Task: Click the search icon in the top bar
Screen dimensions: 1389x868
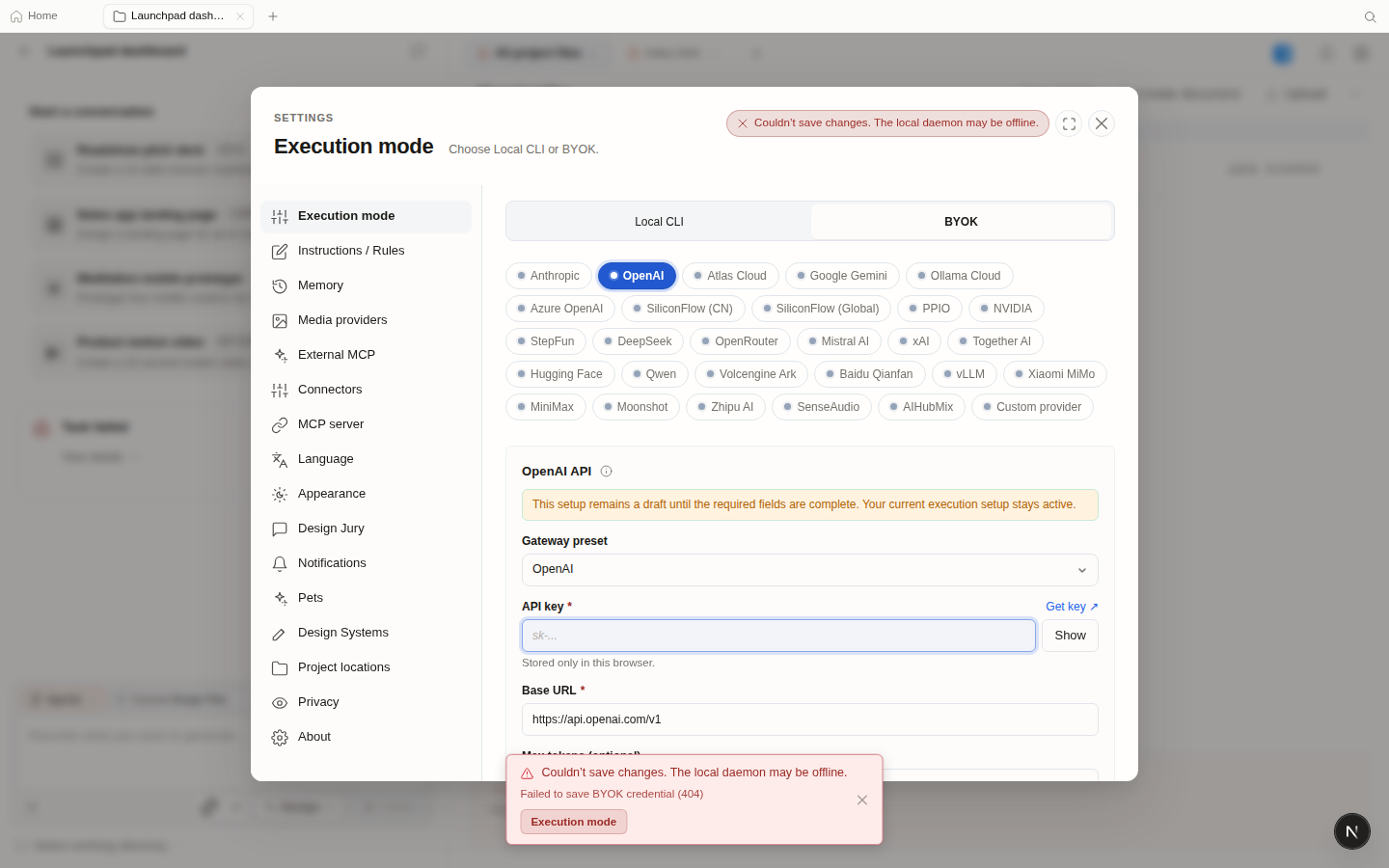Action: pos(1370,16)
